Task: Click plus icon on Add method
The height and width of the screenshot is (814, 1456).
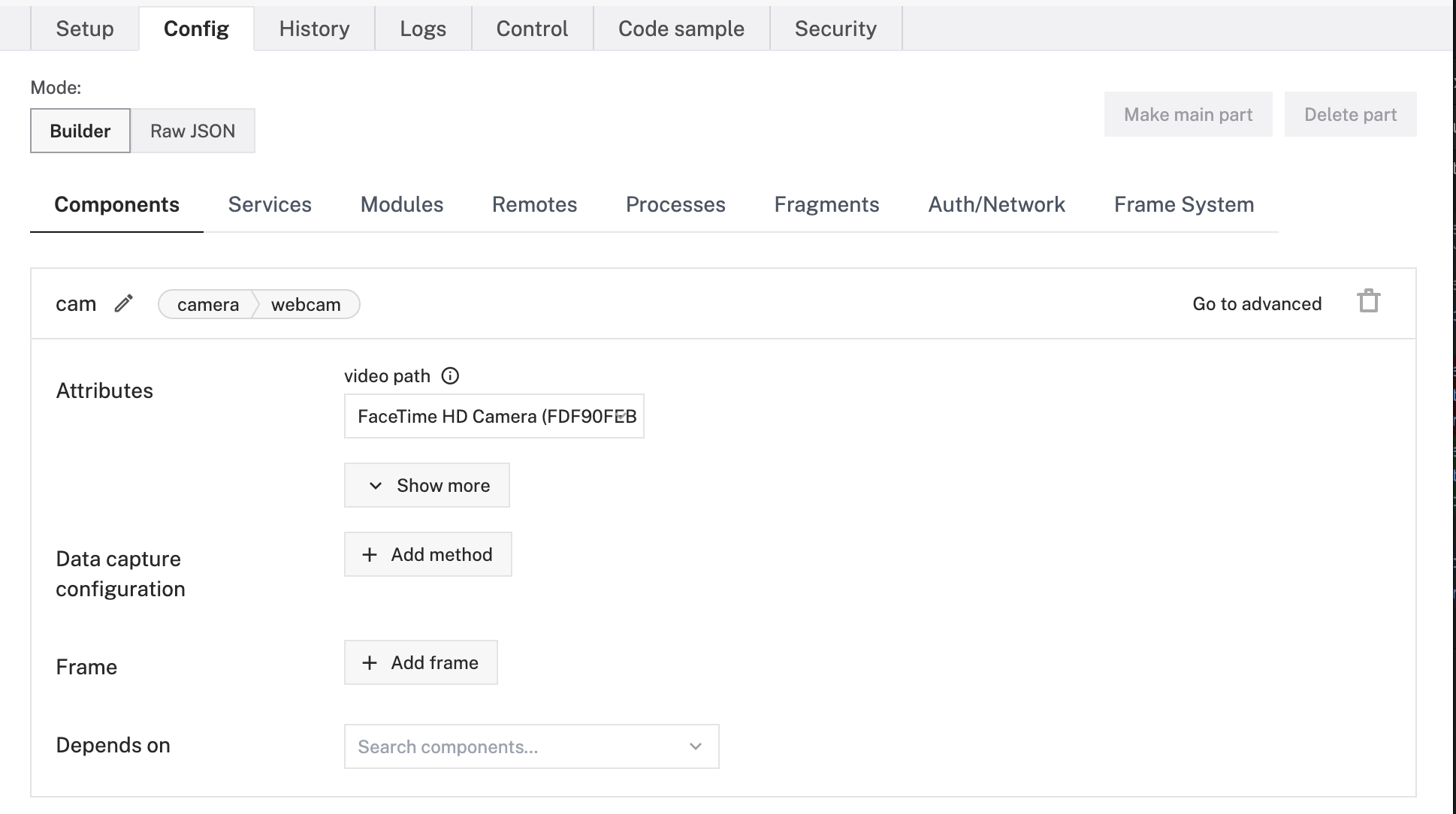Action: point(370,555)
